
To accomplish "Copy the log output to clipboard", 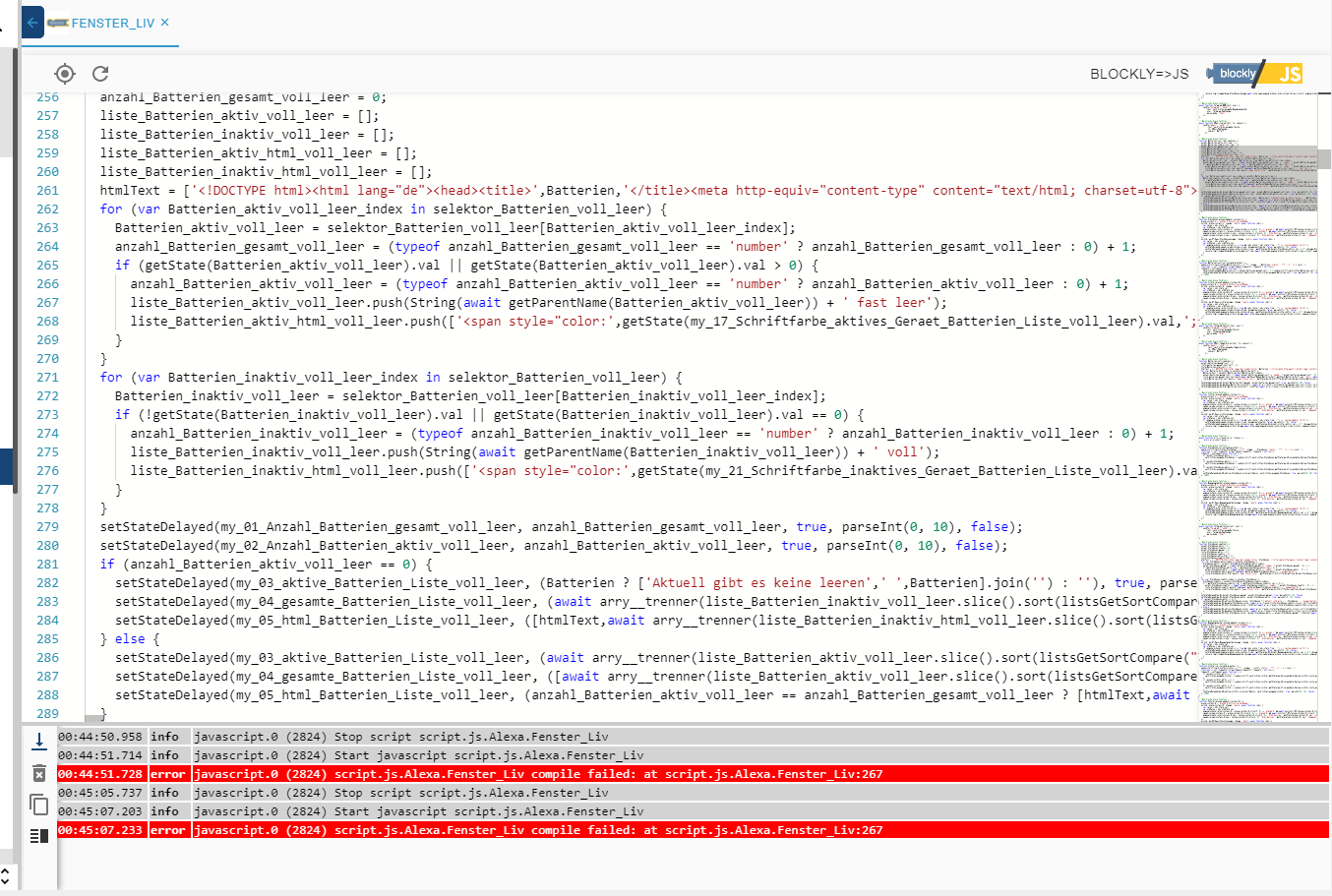I will pos(39,805).
